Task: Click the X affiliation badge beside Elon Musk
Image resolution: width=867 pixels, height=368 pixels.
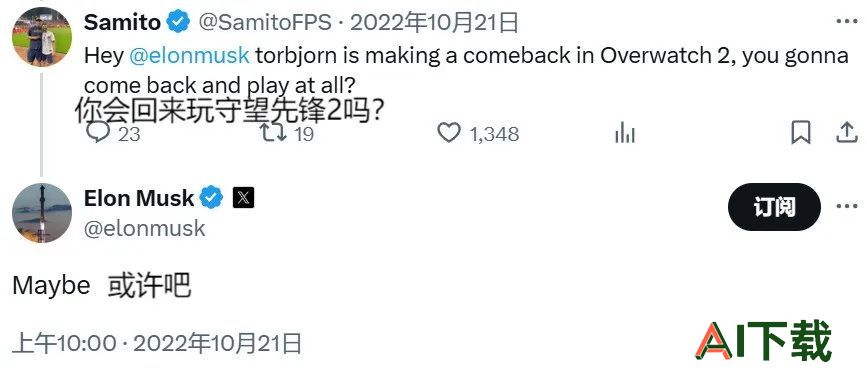Action: pyautogui.click(x=243, y=198)
